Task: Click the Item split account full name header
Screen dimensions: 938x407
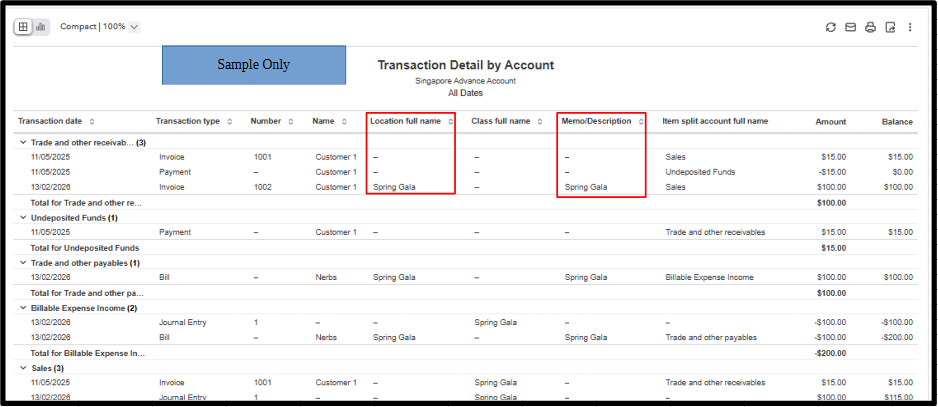Action: click(x=715, y=121)
